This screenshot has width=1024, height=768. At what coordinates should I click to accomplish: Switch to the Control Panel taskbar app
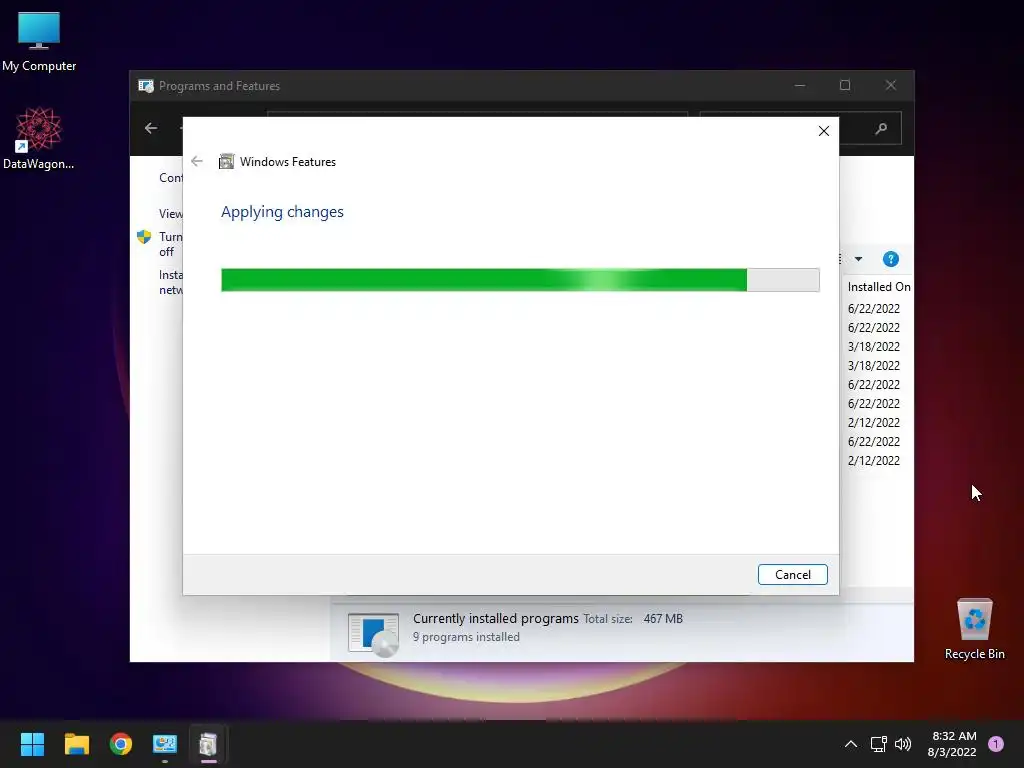pyautogui.click(x=165, y=744)
